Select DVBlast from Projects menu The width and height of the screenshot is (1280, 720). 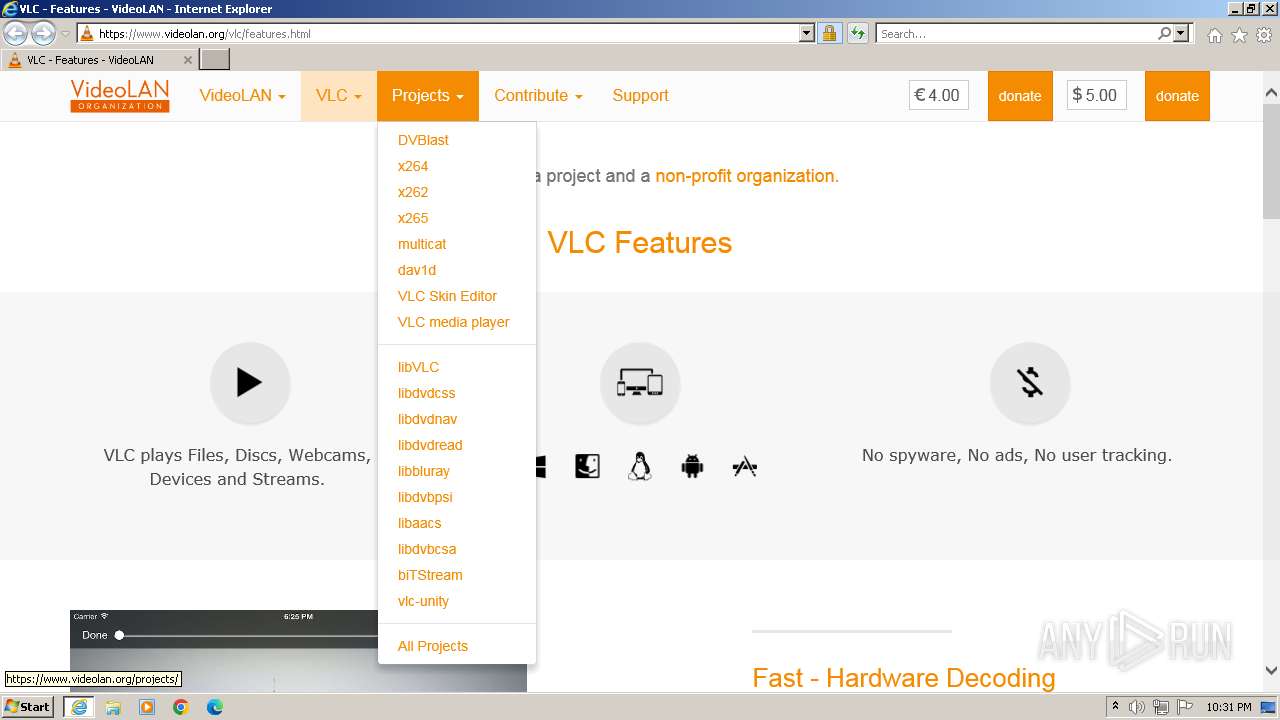tap(423, 140)
